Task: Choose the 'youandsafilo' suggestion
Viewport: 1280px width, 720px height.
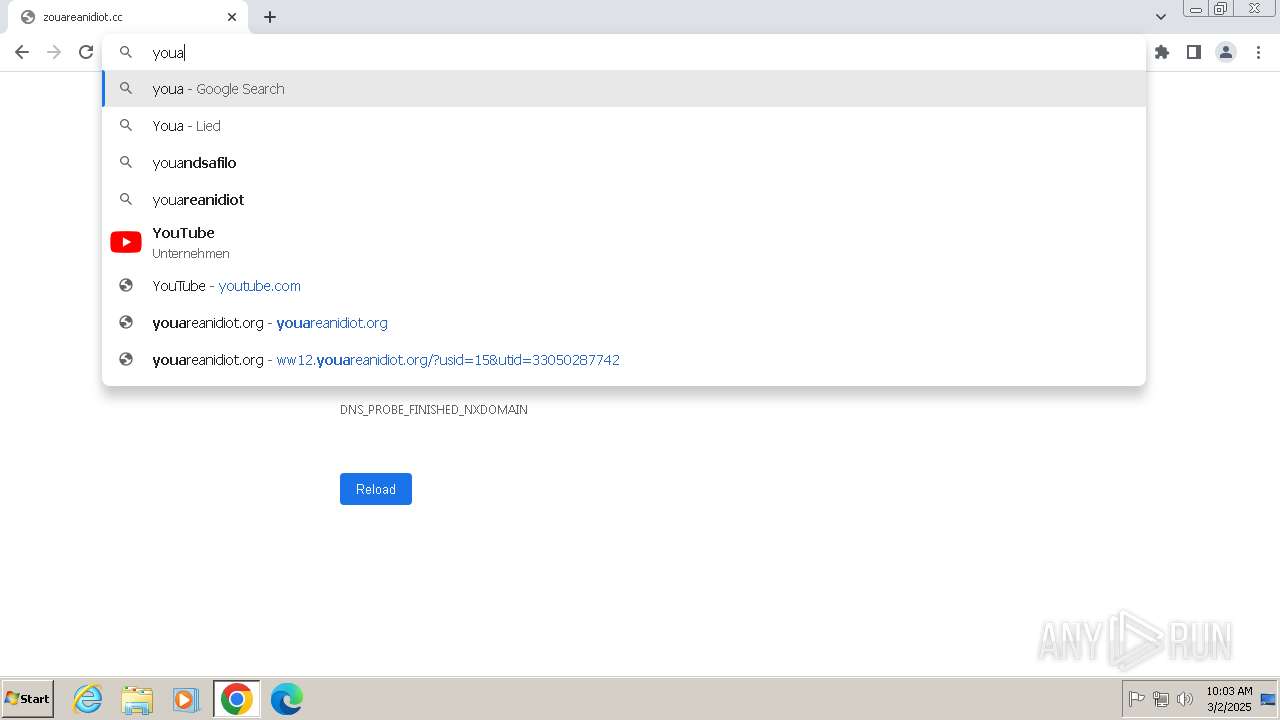Action: pyautogui.click(x=624, y=163)
